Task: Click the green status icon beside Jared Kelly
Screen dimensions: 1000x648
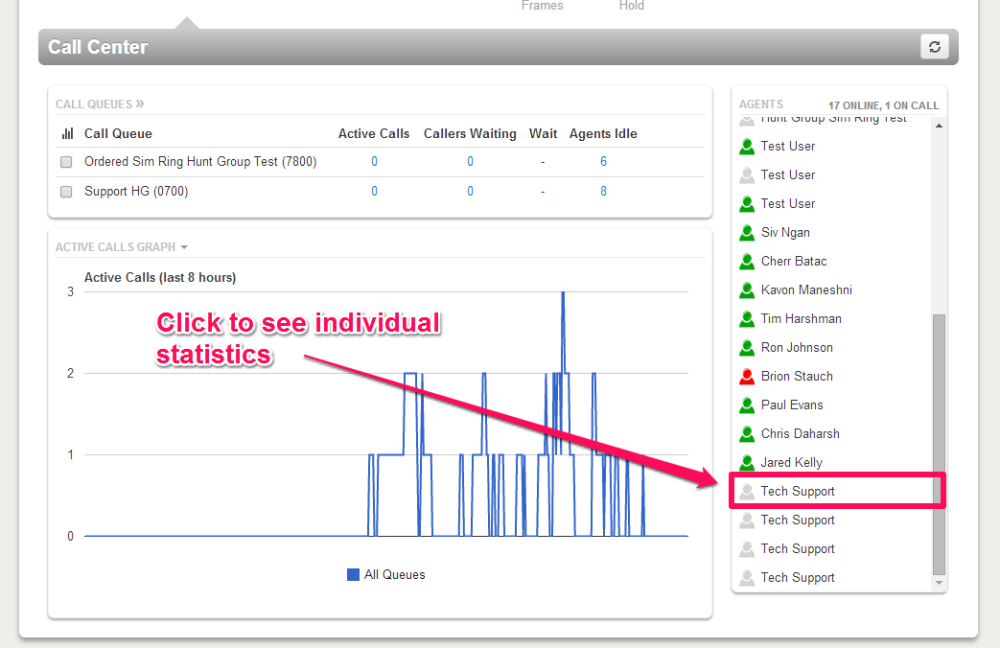Action: pyautogui.click(x=746, y=462)
